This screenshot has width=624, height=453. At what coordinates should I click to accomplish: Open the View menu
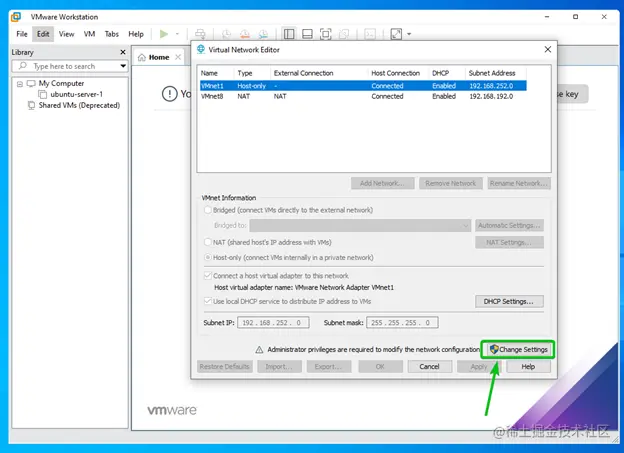pos(66,34)
